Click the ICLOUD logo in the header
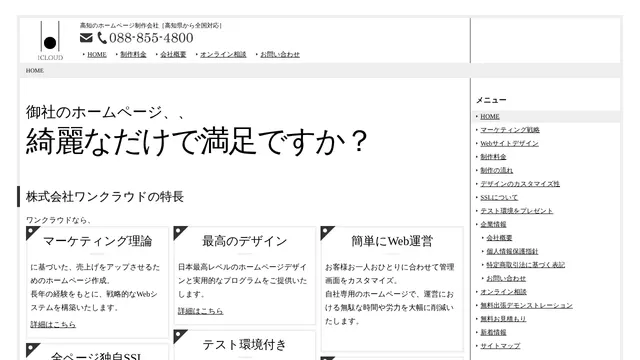The height and width of the screenshot is (360, 640). [50, 41]
